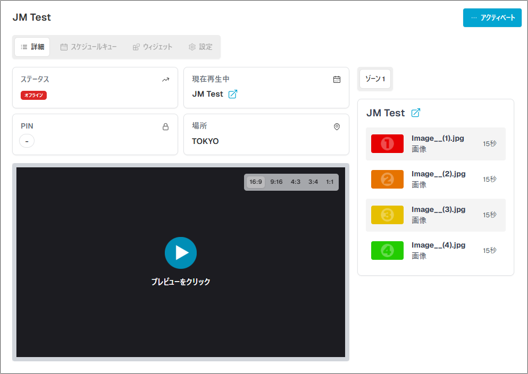Click the 15秒 duration of Image__(1).jpg
The height and width of the screenshot is (374, 528).
[x=490, y=144]
